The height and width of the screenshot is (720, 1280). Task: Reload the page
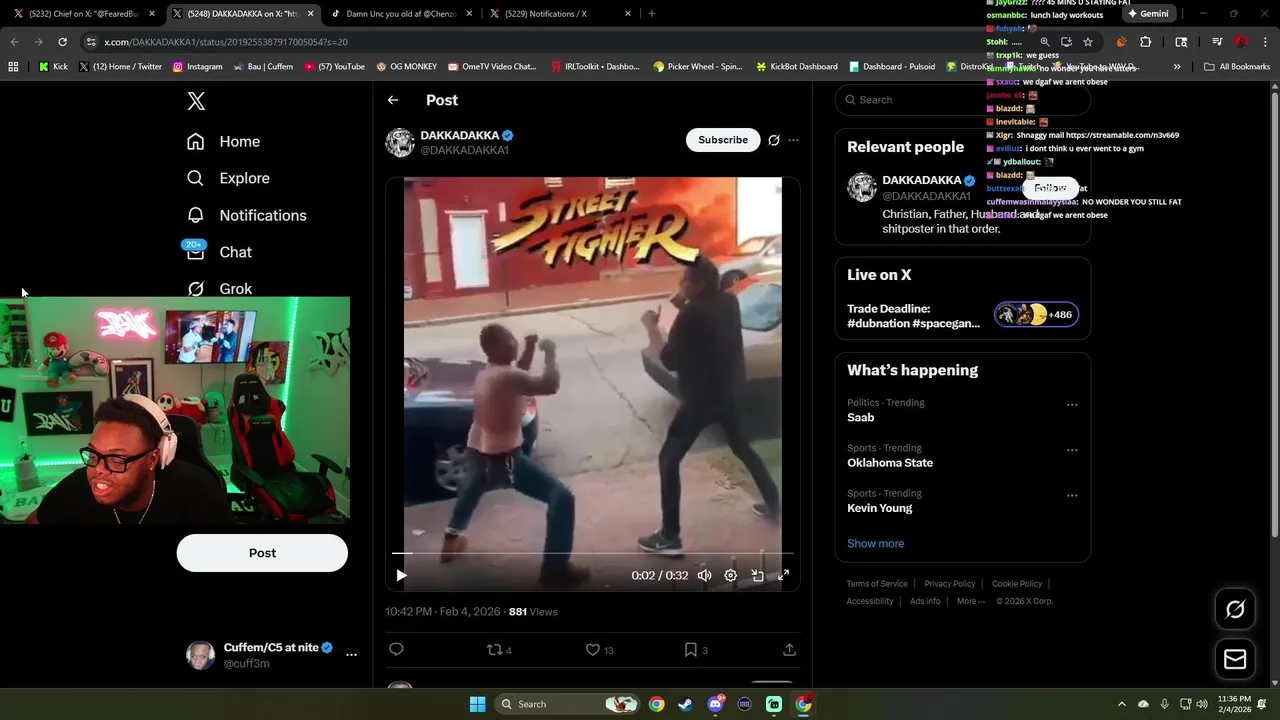62,42
